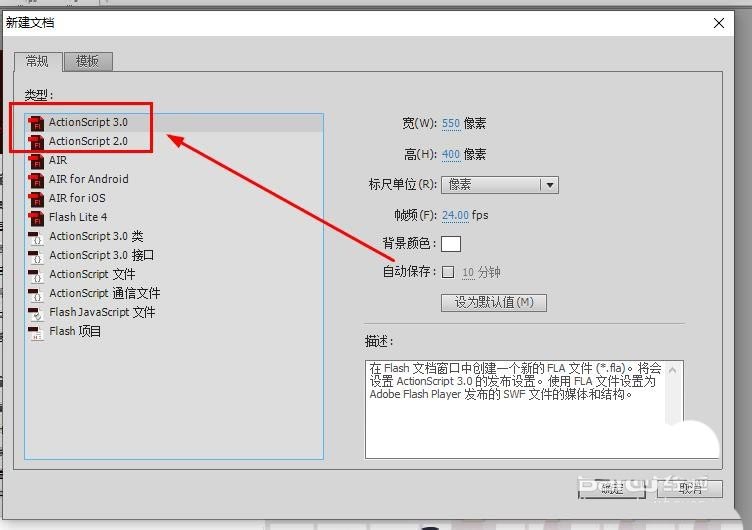Select Flash JavaScript 文件 entry
Screen dimensions: 752x530
coord(174,312)
